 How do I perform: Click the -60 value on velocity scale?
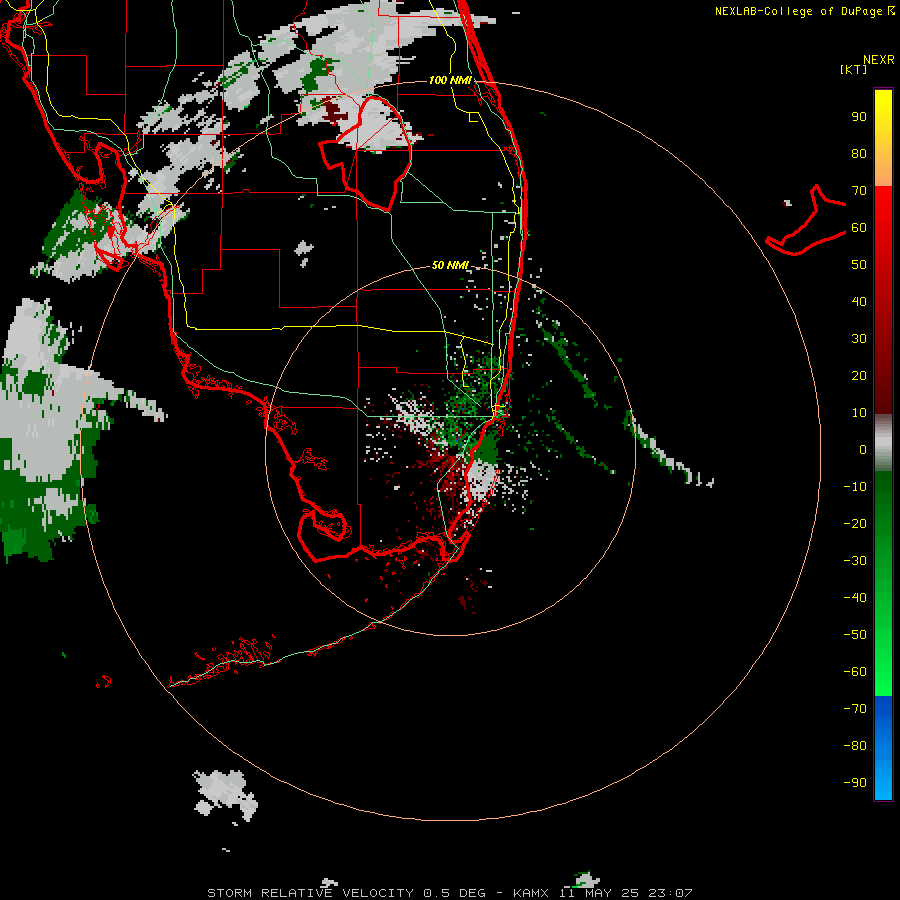pyautogui.click(x=855, y=672)
